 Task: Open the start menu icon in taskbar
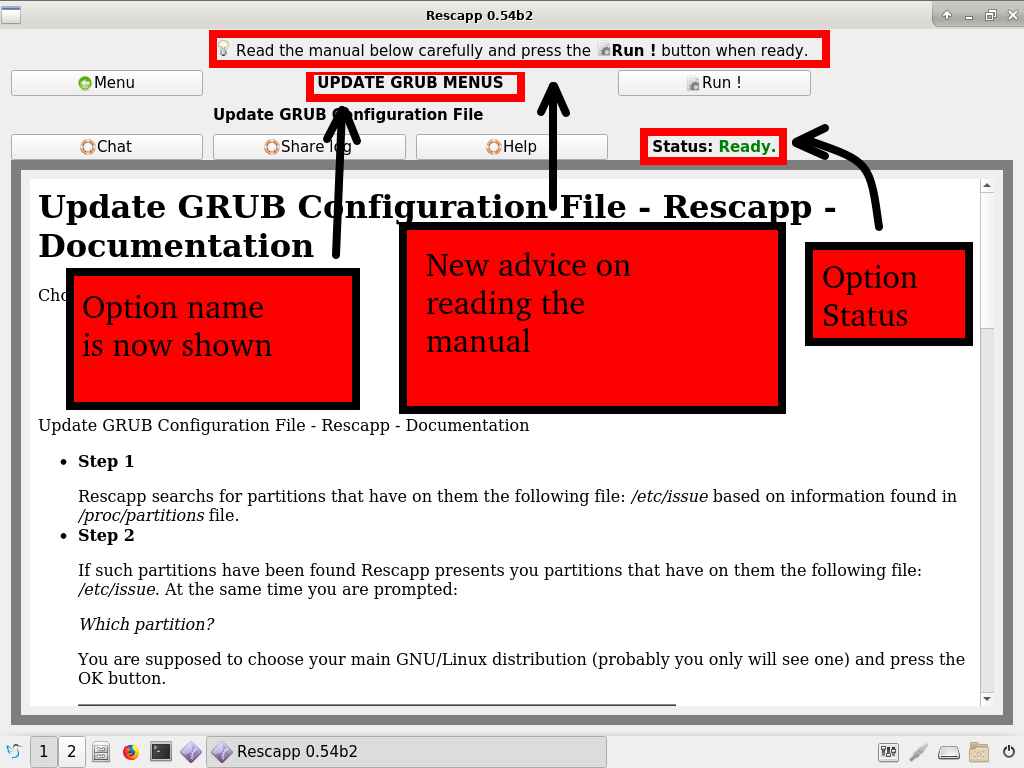(14, 752)
